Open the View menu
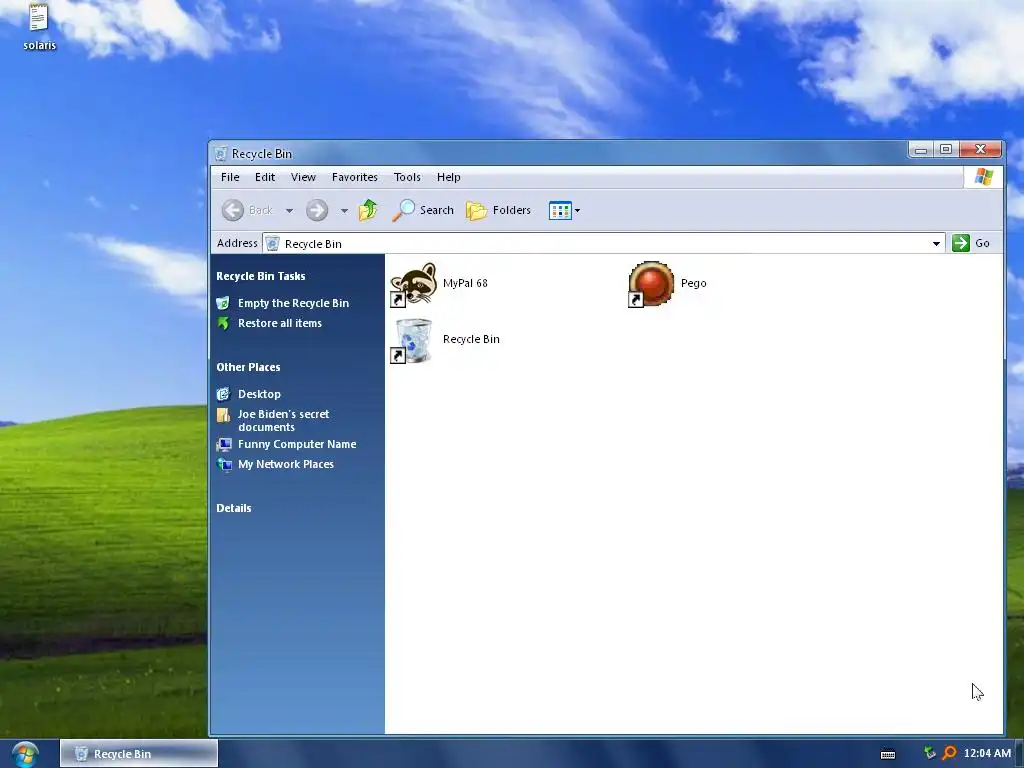 pos(303,177)
